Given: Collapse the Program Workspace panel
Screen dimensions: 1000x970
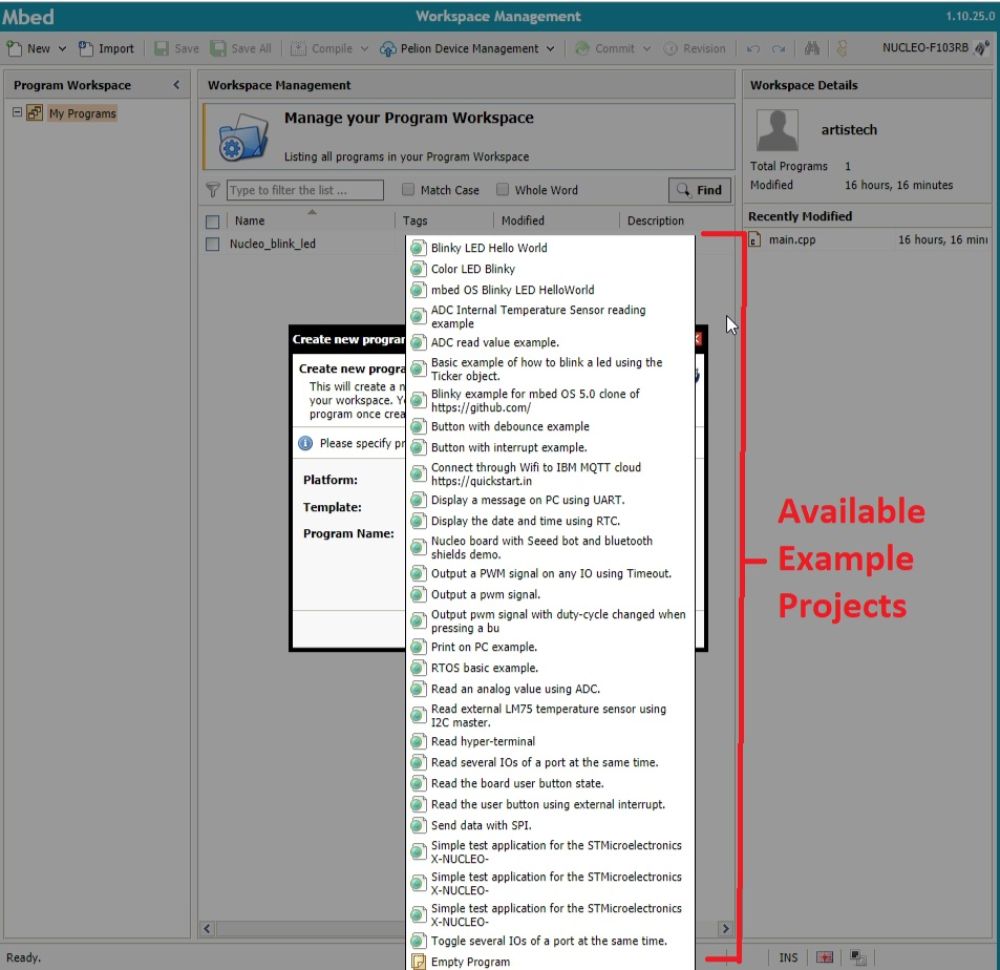Looking at the screenshot, I should pos(176,85).
